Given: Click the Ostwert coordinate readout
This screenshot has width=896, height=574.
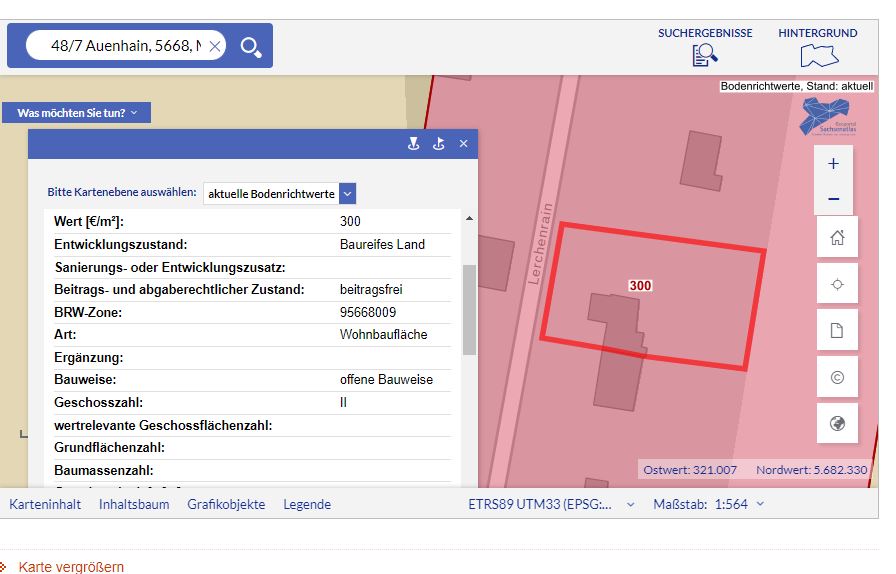Looking at the screenshot, I should [690, 470].
